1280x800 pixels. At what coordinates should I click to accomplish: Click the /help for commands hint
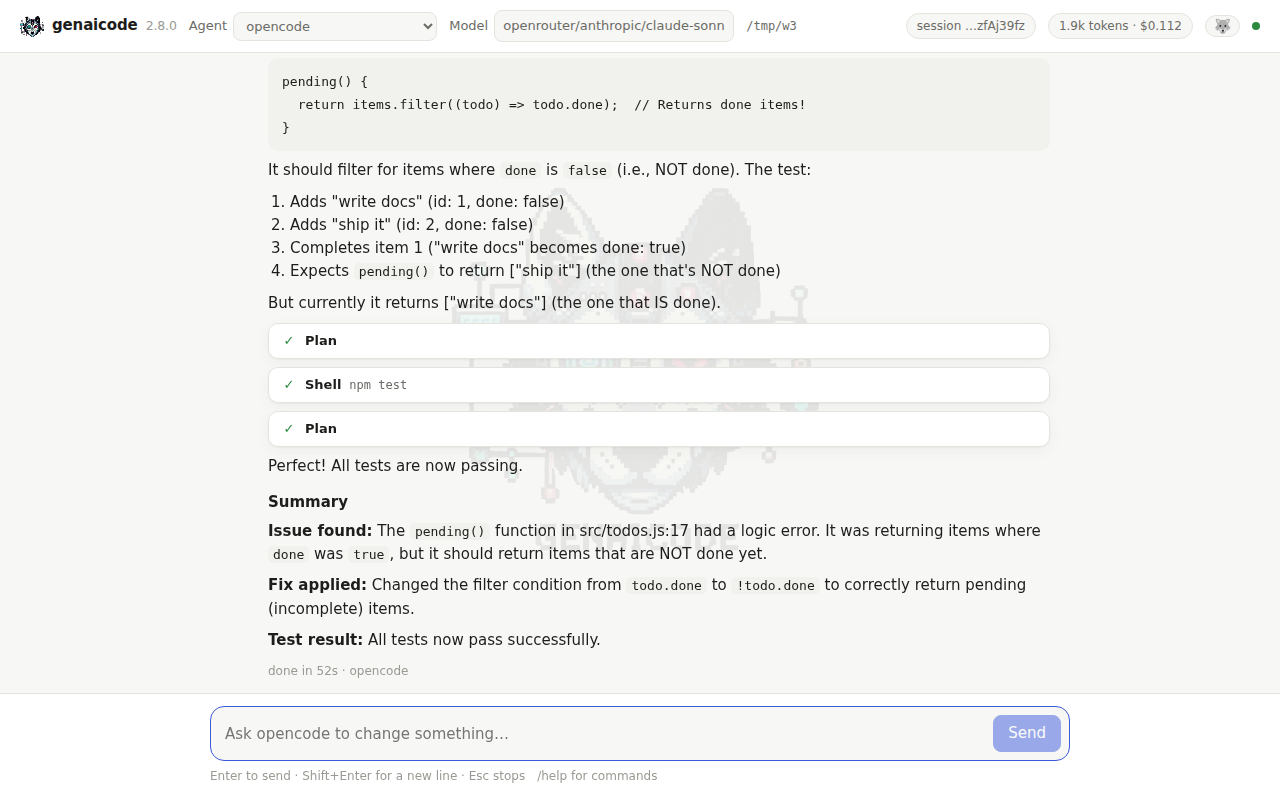597,776
